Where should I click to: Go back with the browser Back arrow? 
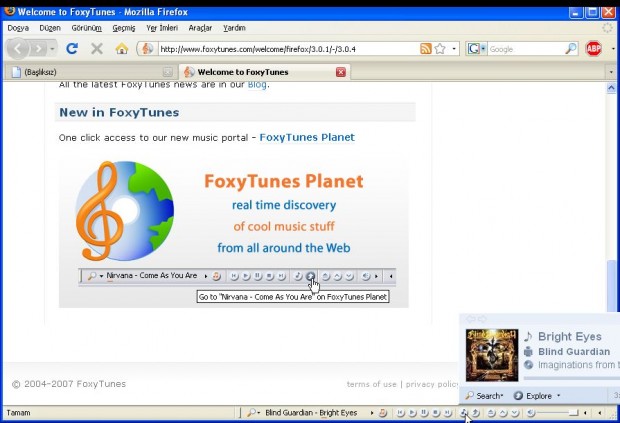click(18, 49)
